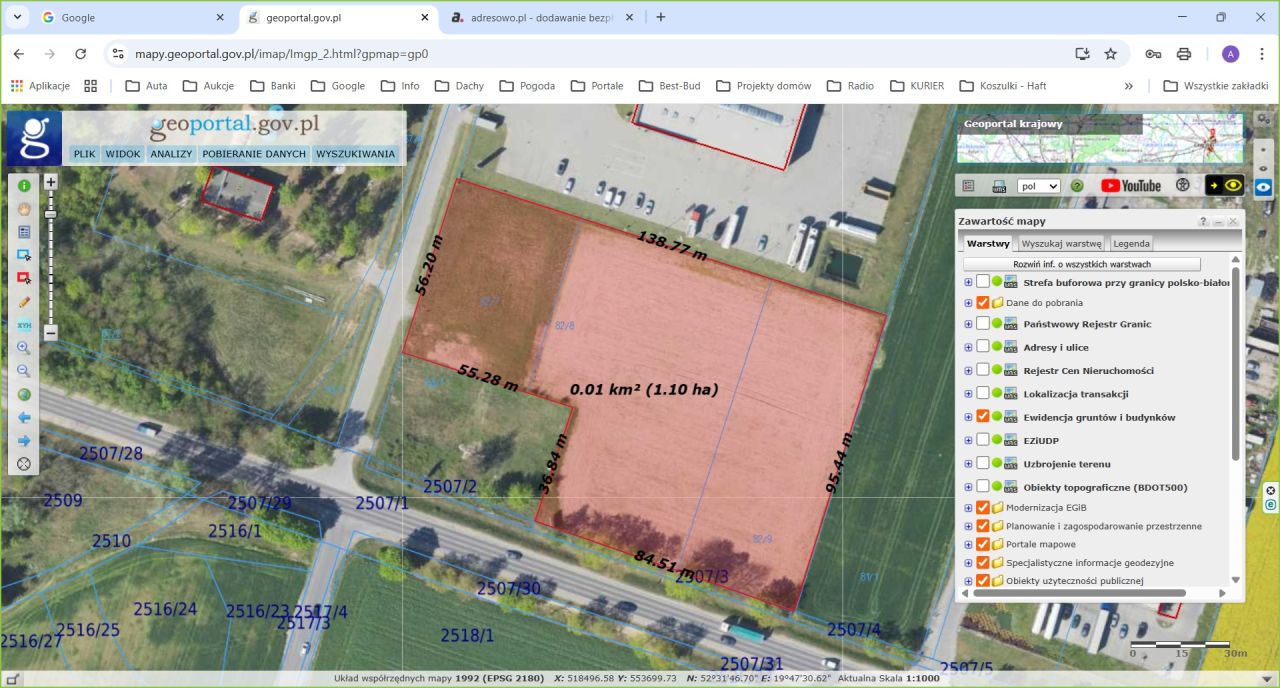
Task: Check the Uzbrojenie terenu layer checkbox
Action: (983, 464)
